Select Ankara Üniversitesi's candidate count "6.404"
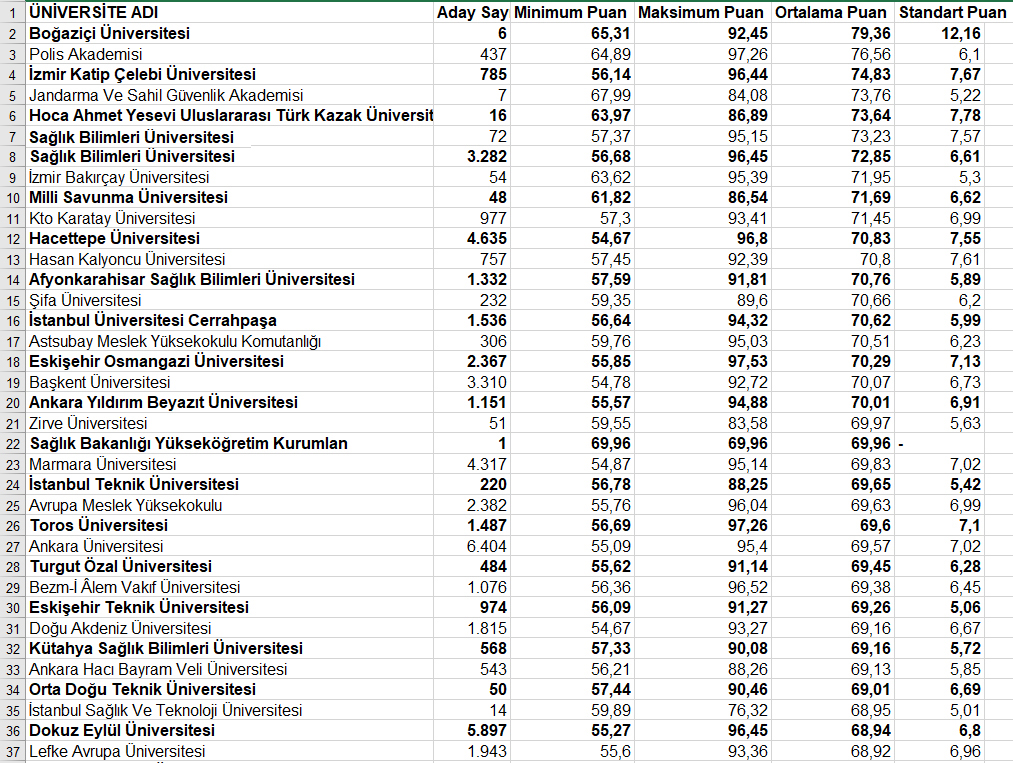This screenshot has width=1013, height=763. coord(472,546)
